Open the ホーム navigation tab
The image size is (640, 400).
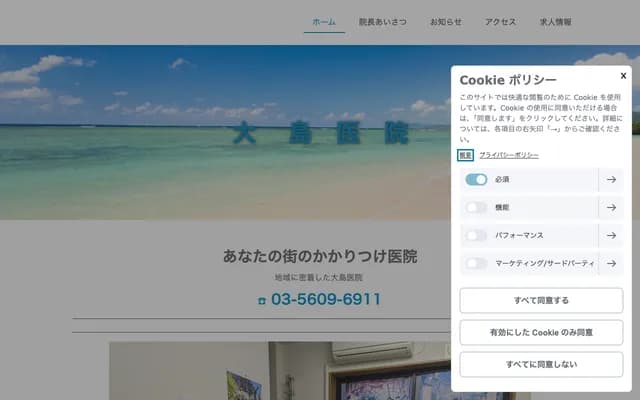coord(324,22)
